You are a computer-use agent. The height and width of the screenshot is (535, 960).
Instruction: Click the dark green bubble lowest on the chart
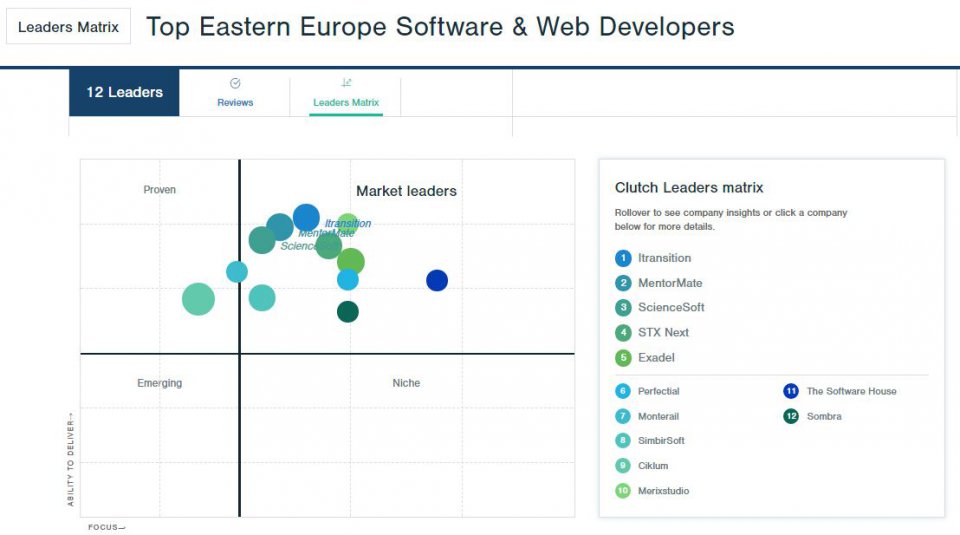(347, 312)
